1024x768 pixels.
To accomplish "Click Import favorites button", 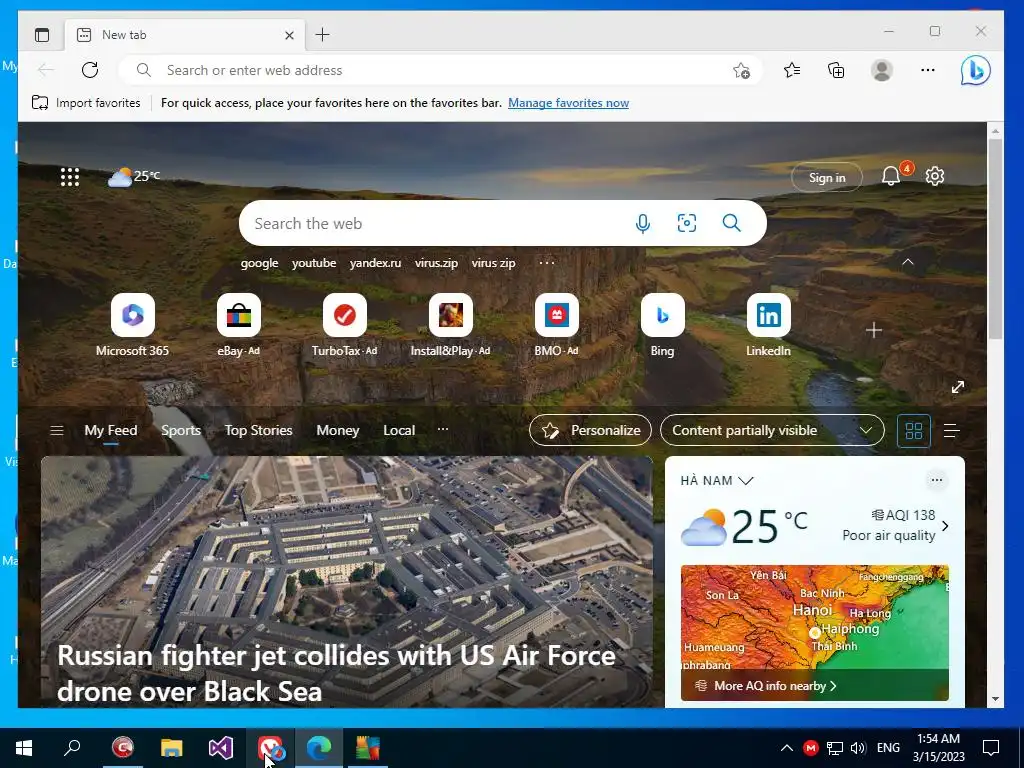I will click(x=86, y=103).
